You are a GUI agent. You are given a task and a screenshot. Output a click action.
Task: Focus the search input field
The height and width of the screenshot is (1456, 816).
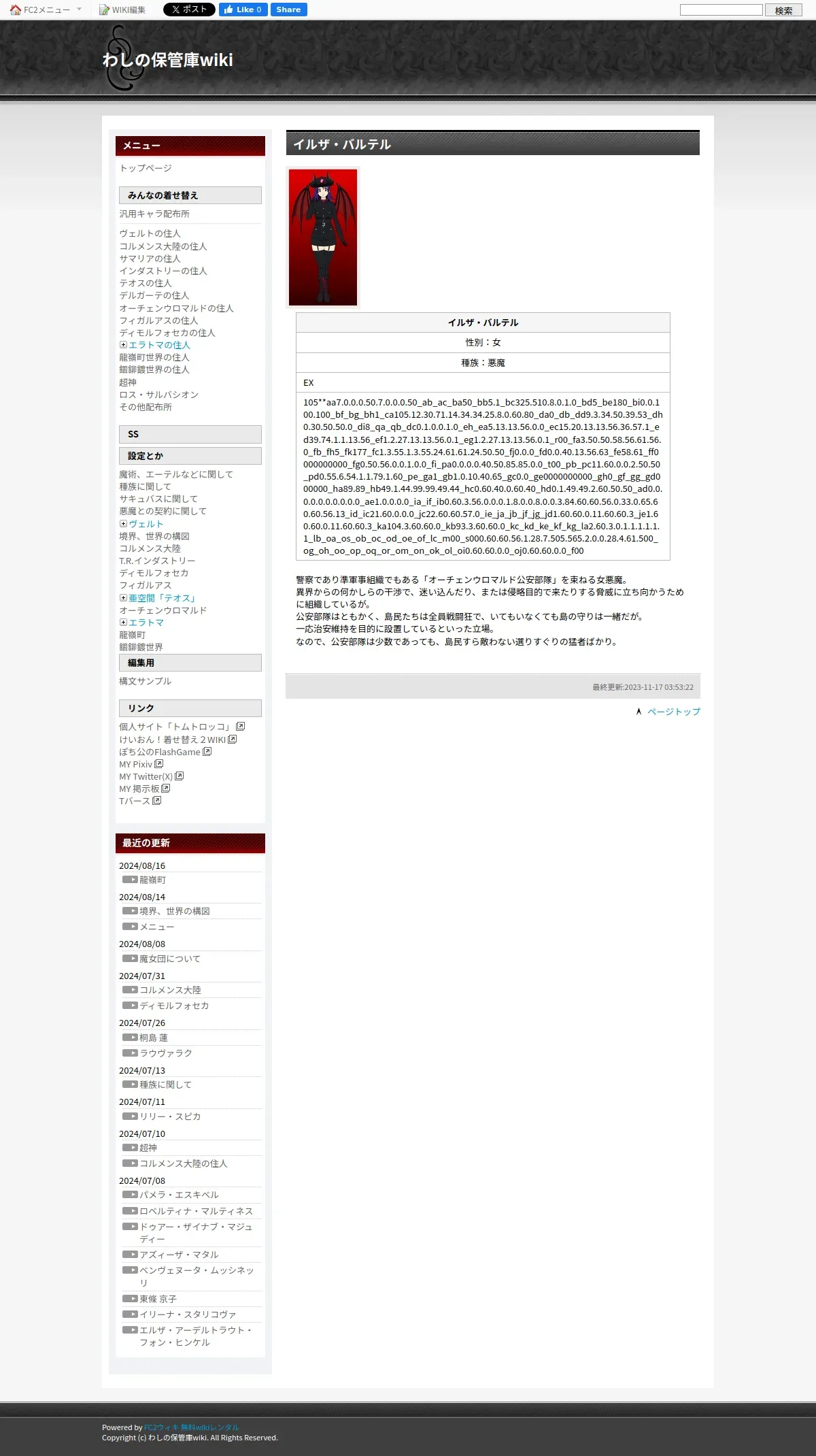tap(721, 10)
